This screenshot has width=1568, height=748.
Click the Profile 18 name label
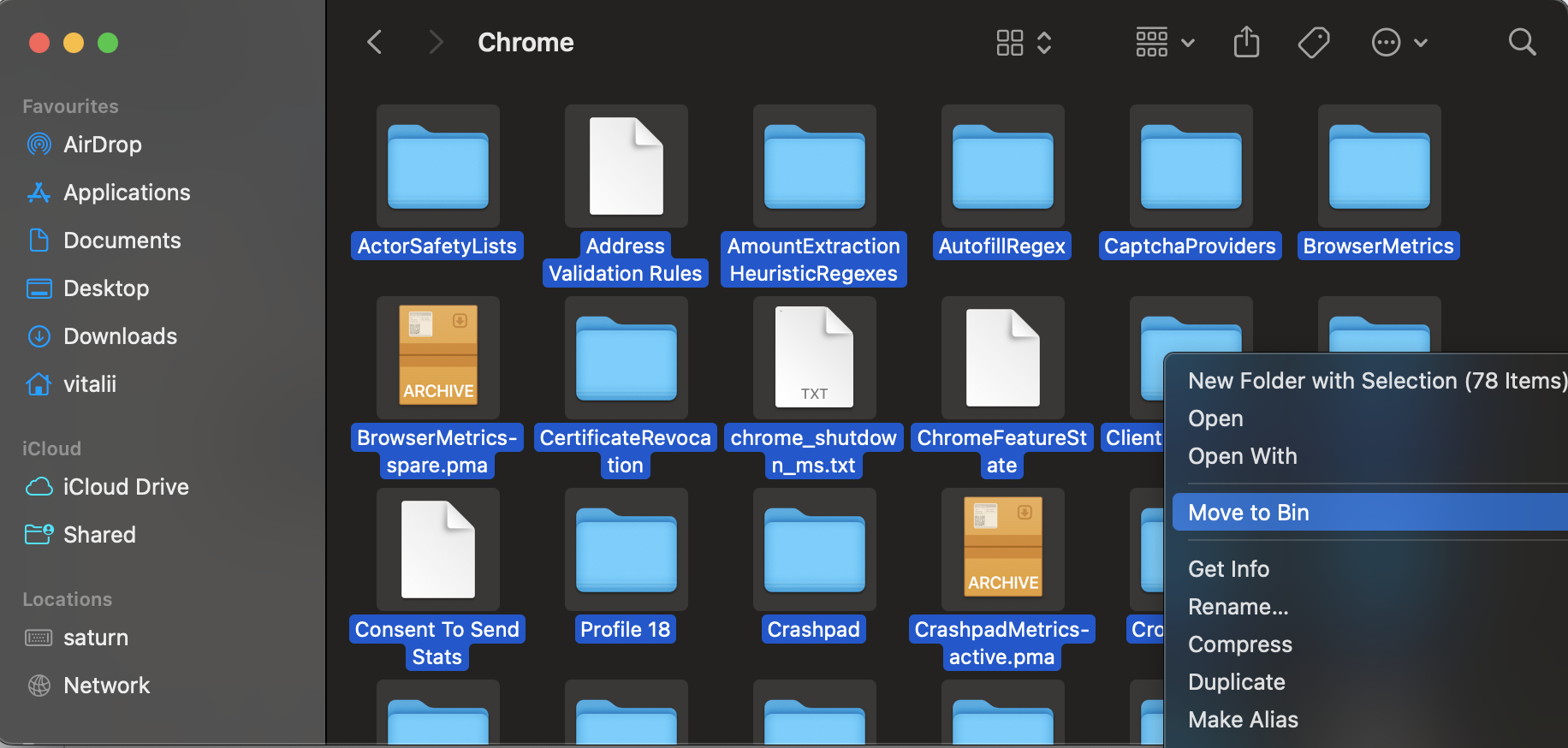(x=626, y=630)
